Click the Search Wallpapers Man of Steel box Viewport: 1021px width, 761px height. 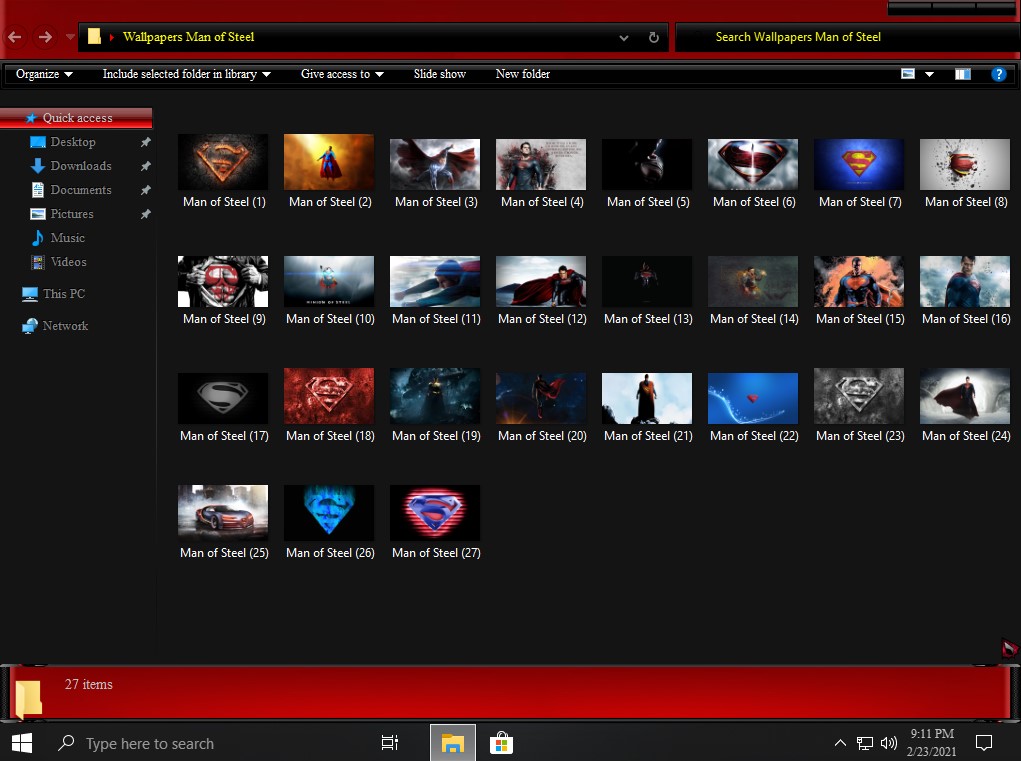846,37
